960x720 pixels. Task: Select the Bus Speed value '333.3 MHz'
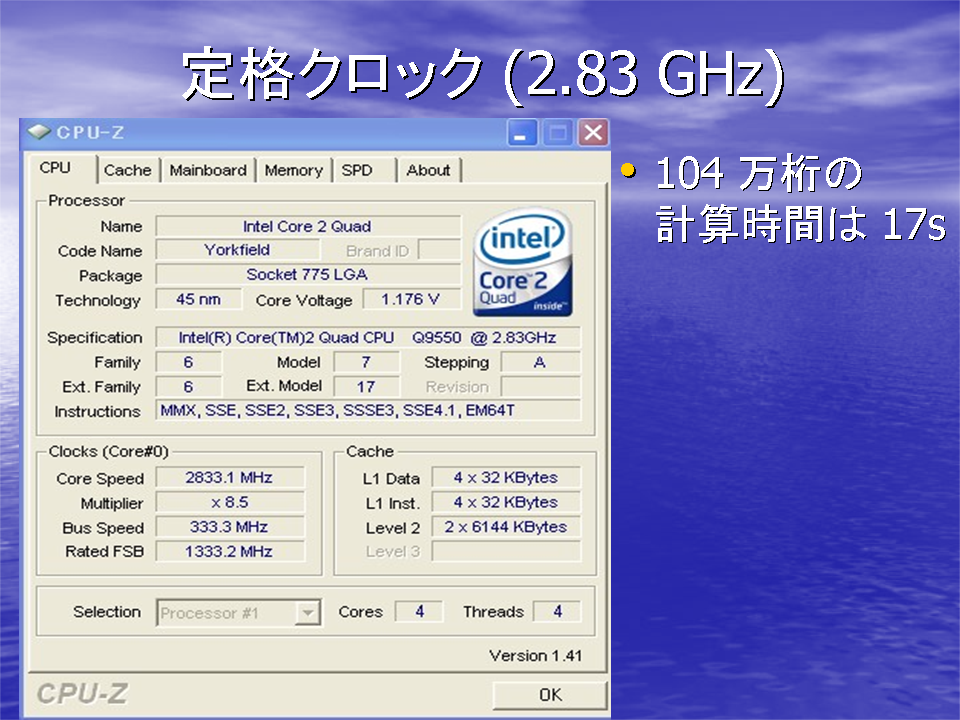click(230, 527)
